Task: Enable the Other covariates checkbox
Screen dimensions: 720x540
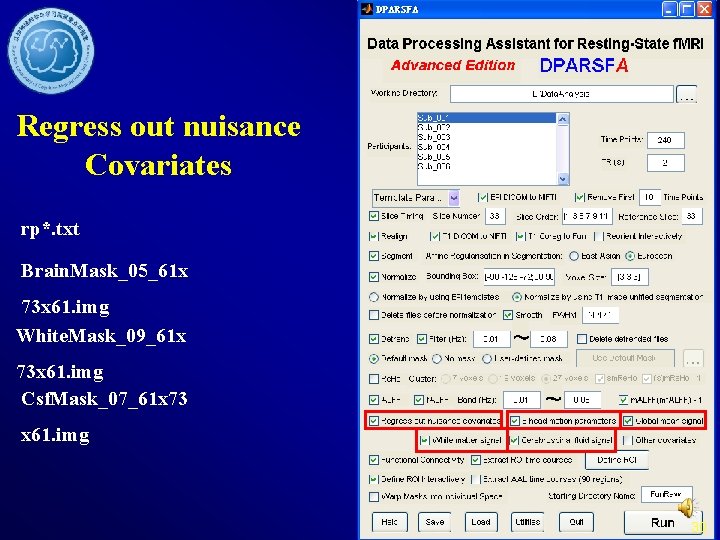Action: tap(627, 440)
